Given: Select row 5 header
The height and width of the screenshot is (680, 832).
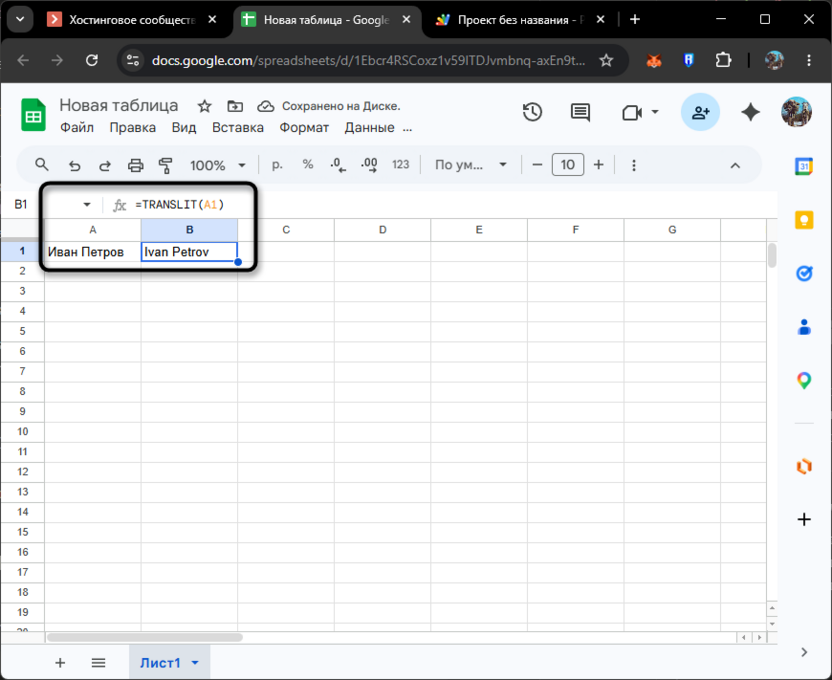Looking at the screenshot, I should pyautogui.click(x=22, y=332).
